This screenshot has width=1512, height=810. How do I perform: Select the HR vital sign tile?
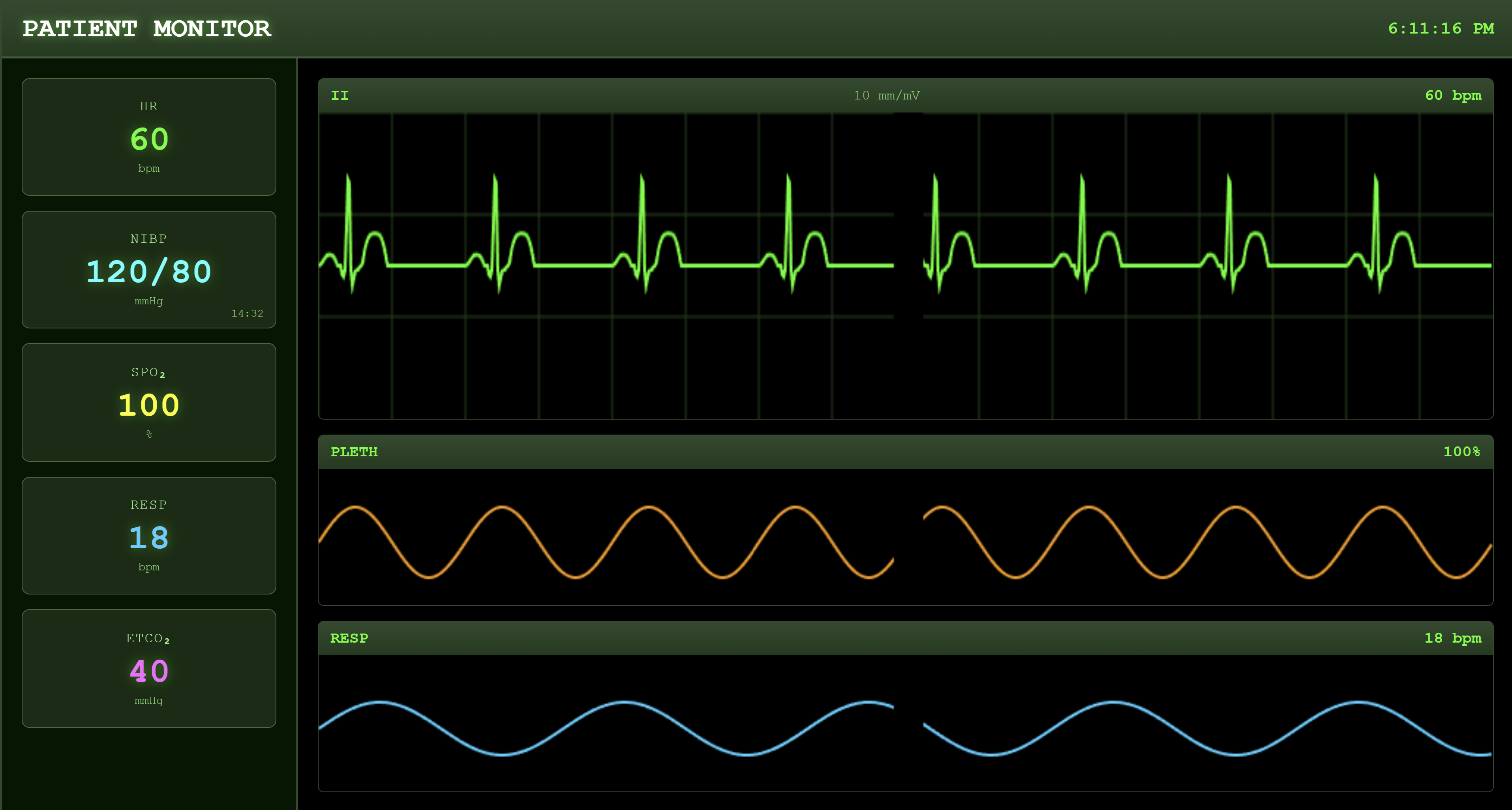click(148, 137)
